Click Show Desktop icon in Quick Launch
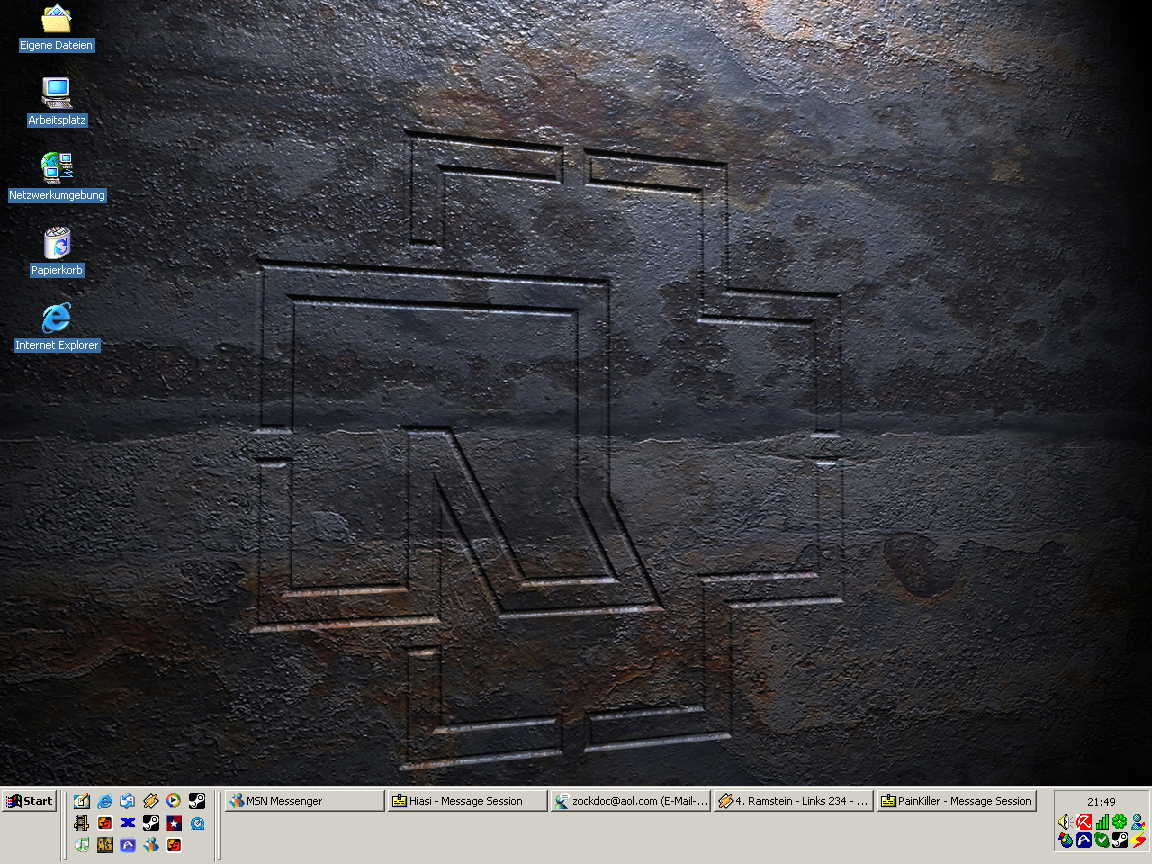The image size is (1152, 864). tap(82, 801)
